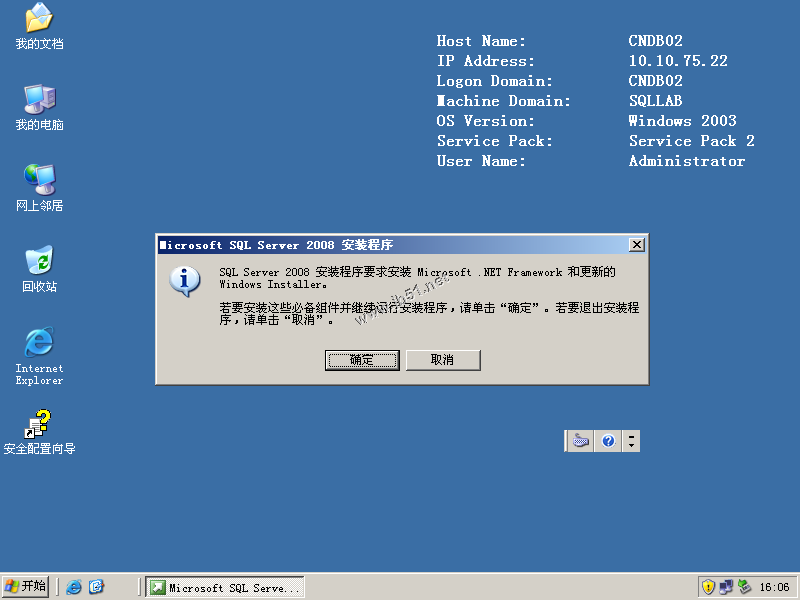
Task: Click the 16:06 taskbar clock
Action: click(774, 587)
